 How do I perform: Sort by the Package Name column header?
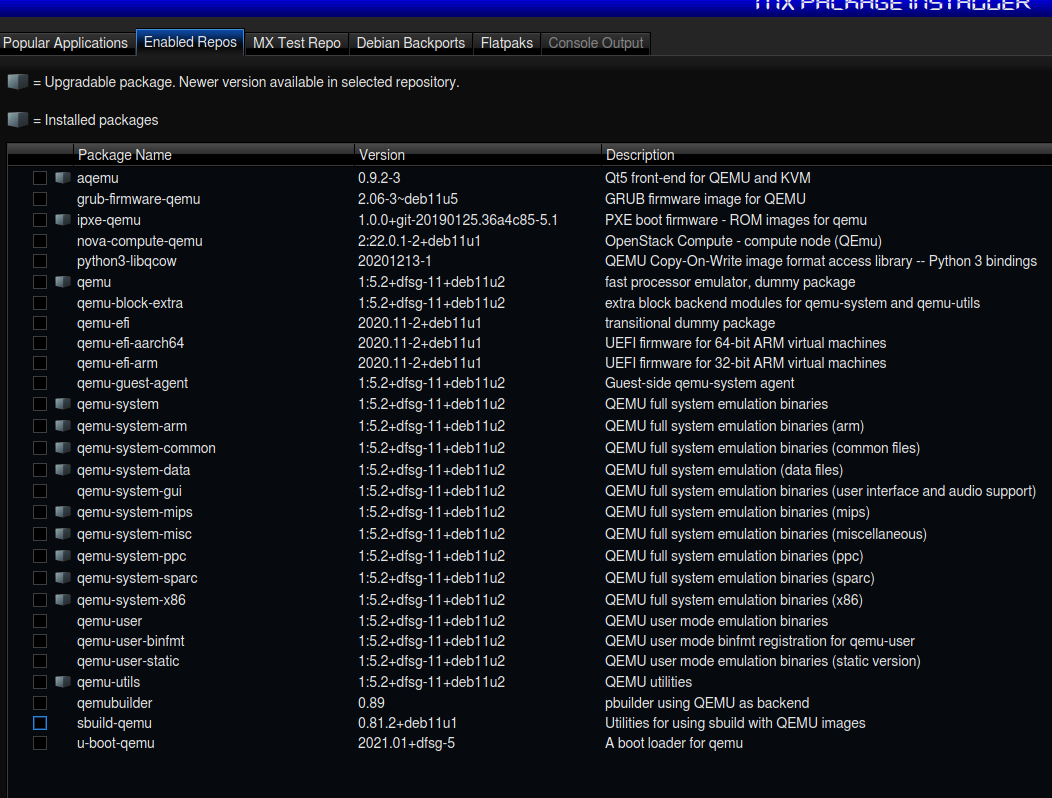pos(213,155)
